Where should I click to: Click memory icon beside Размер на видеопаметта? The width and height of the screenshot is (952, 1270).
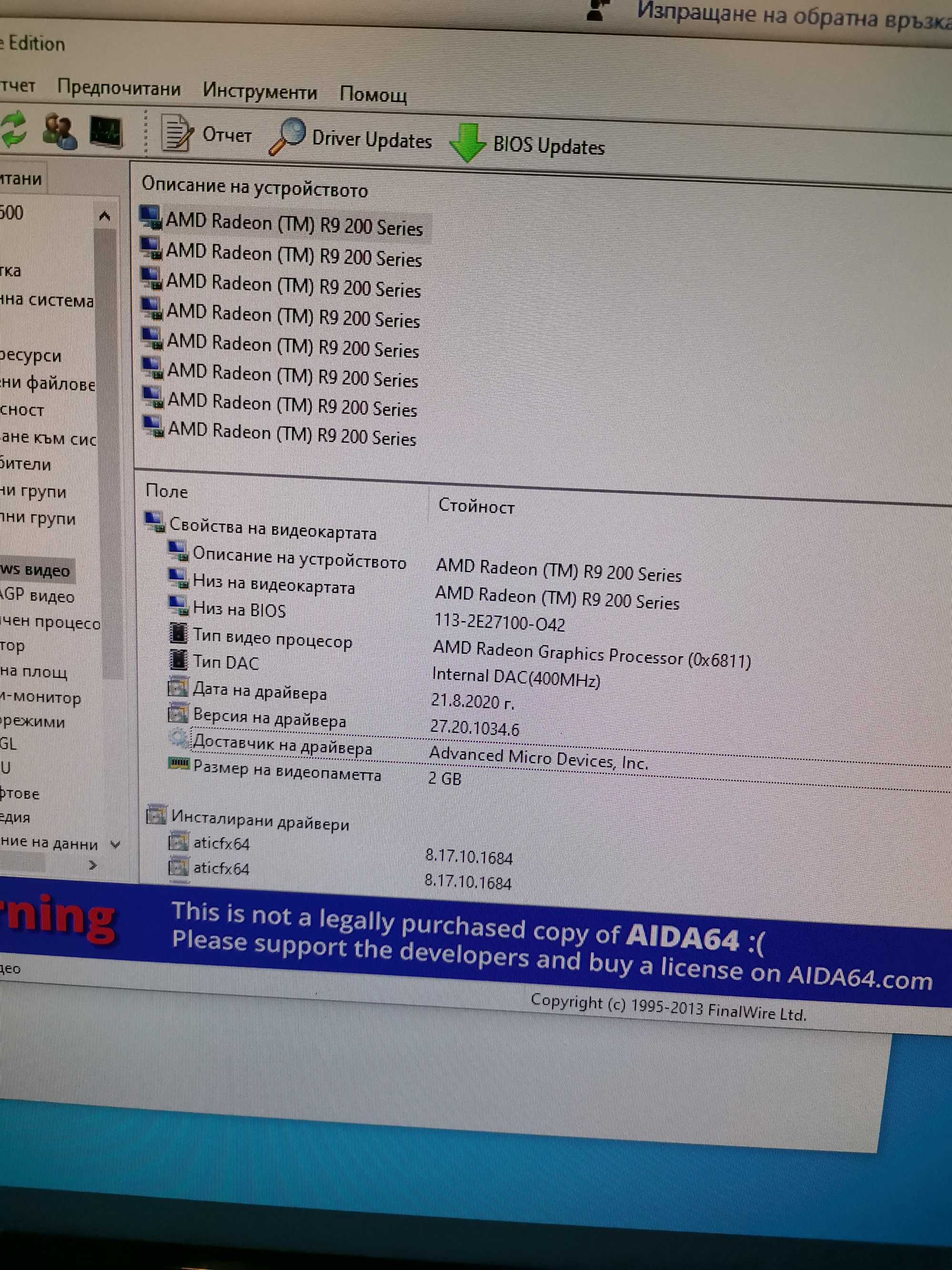coord(178,763)
